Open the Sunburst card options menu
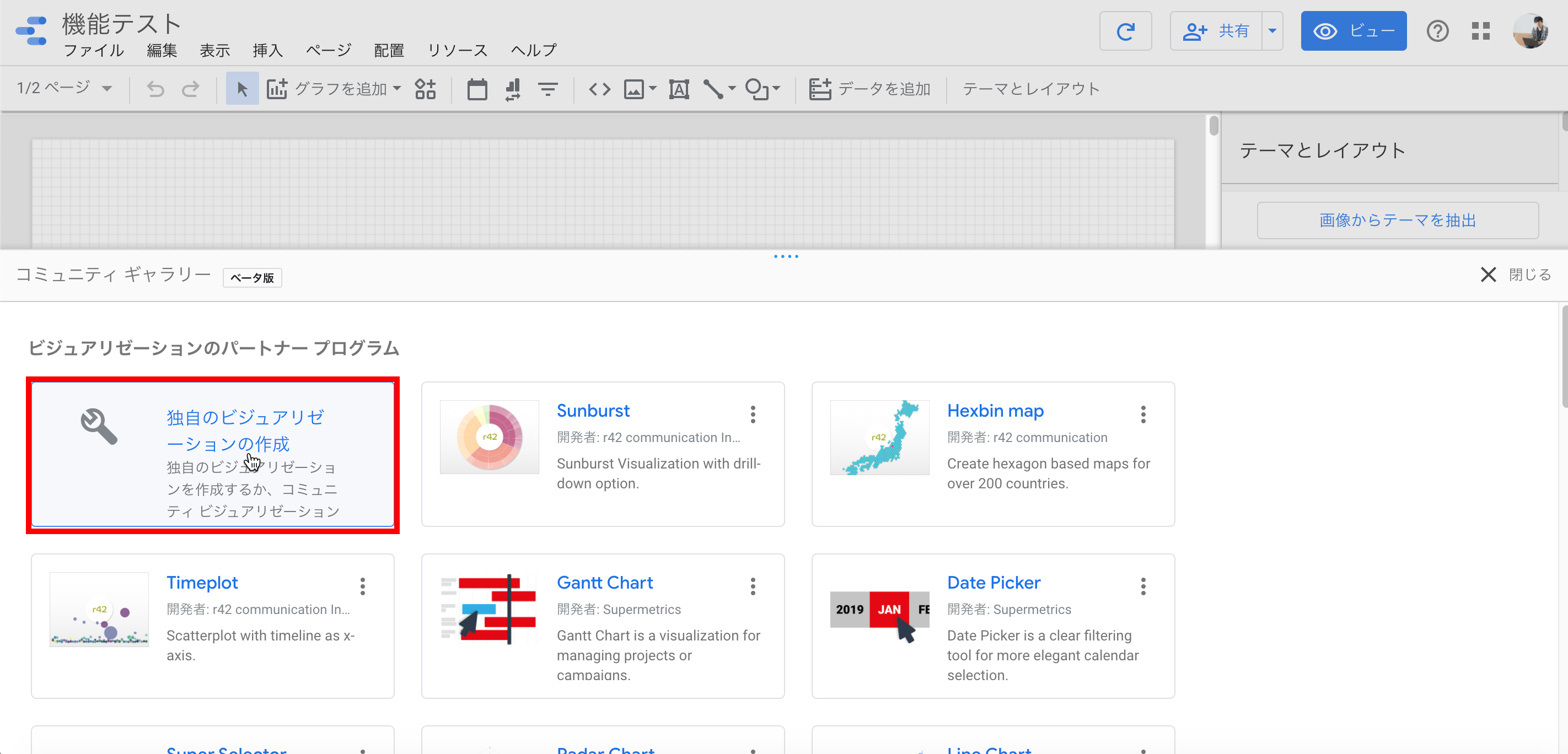This screenshot has height=754, width=1568. (x=753, y=414)
